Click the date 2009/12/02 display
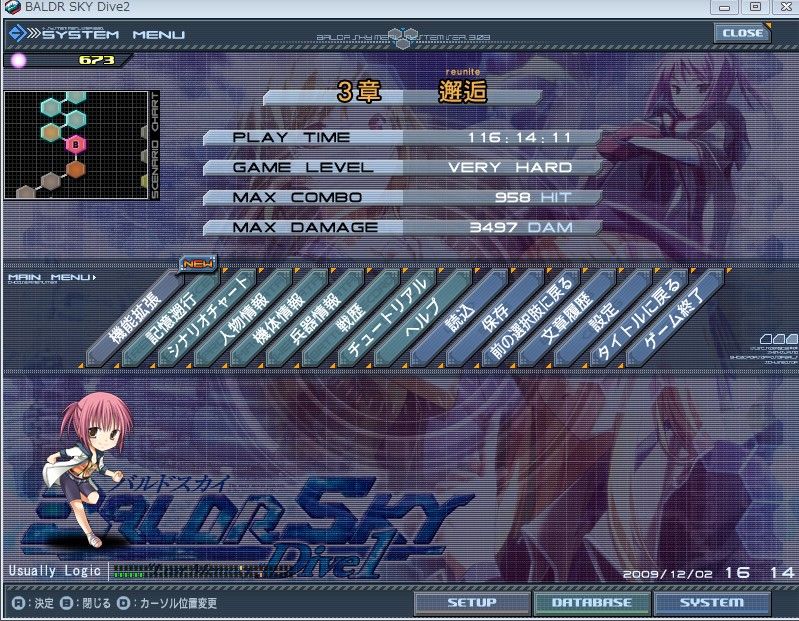Image resolution: width=799 pixels, height=621 pixels. click(668, 574)
